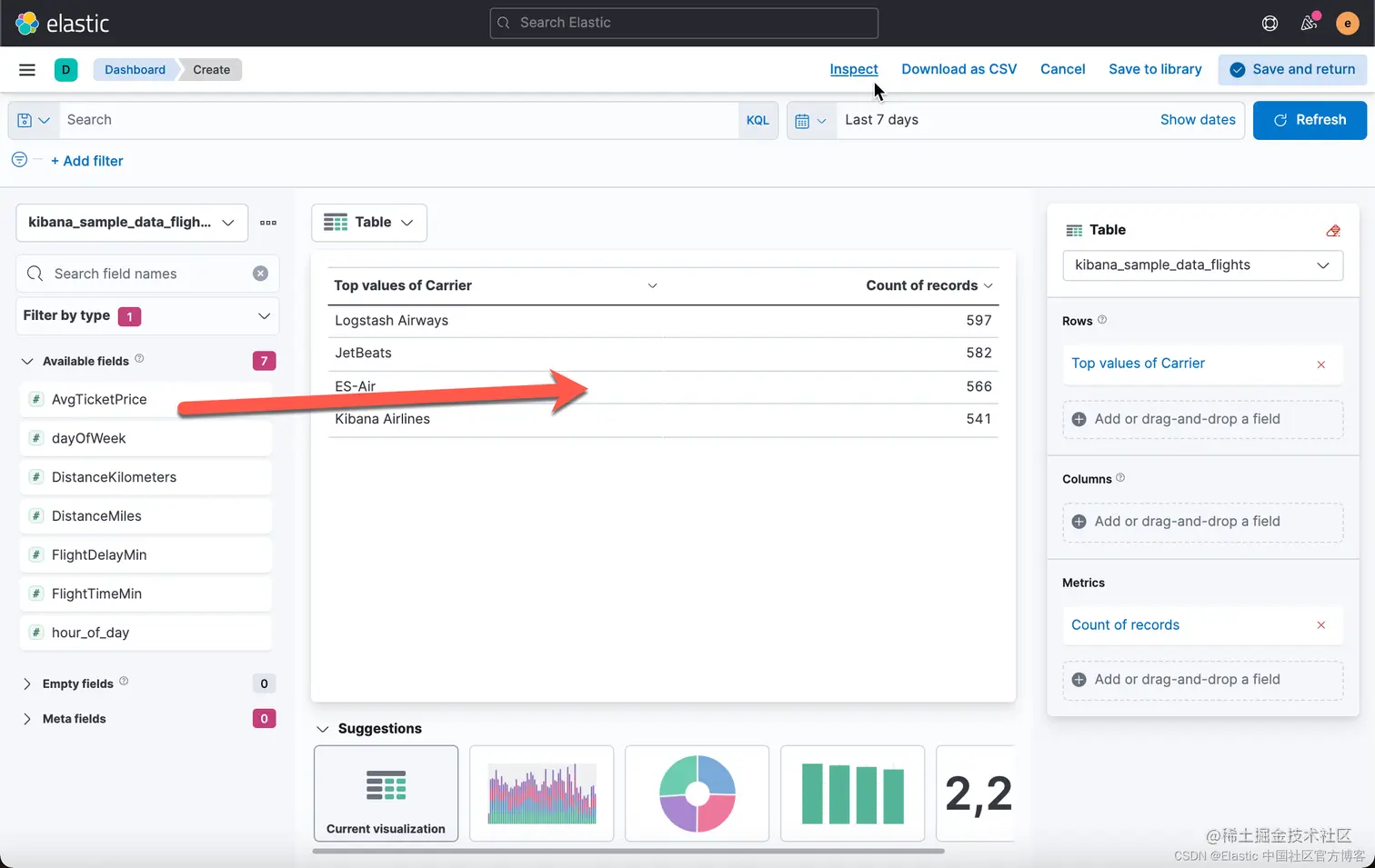Select the FlightDelayMin field
Screen dimensions: 1375x868
point(146,555)
